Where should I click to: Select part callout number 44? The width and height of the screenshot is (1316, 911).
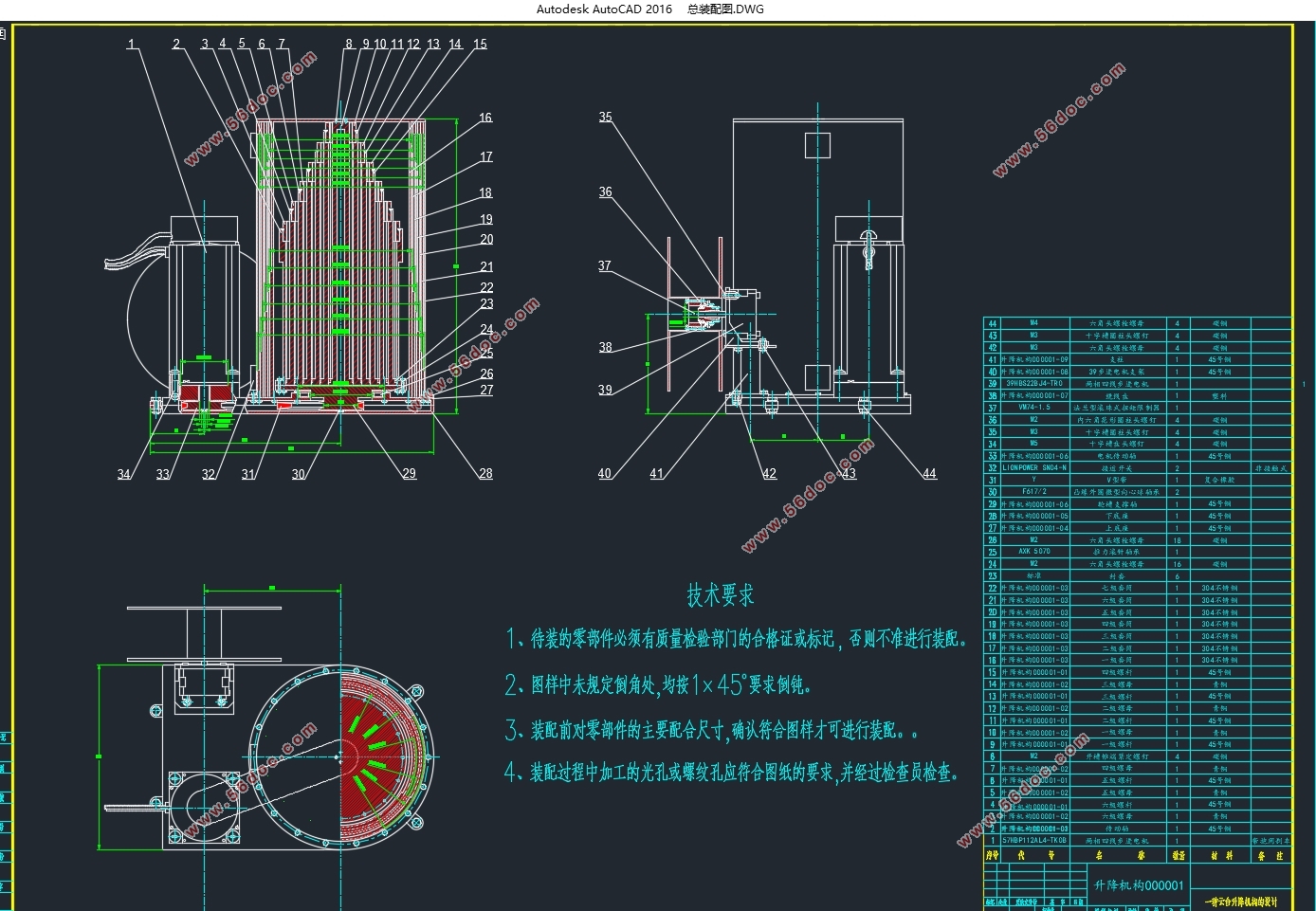929,473
